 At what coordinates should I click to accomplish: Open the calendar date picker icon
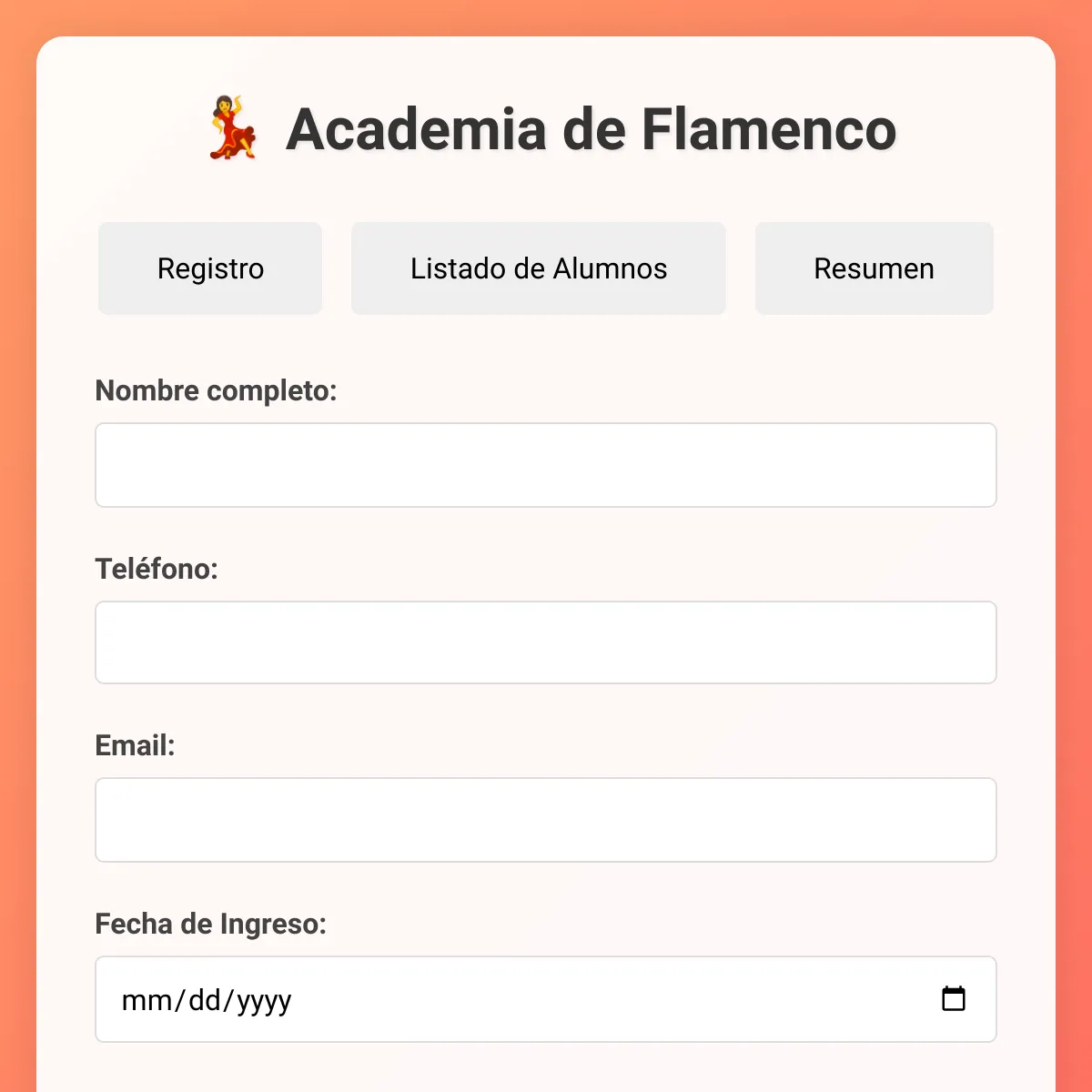(953, 998)
